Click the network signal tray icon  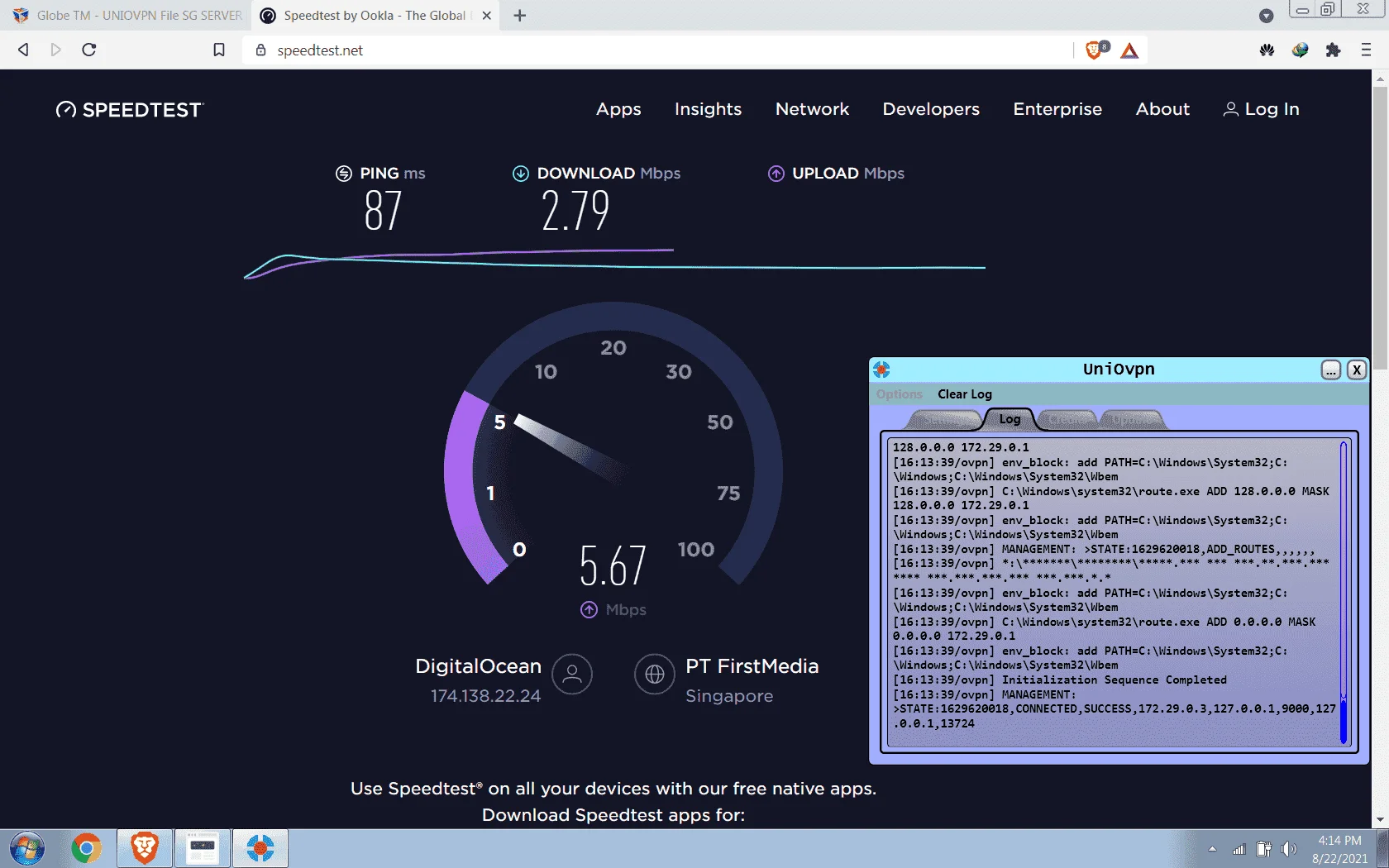coord(1239,849)
